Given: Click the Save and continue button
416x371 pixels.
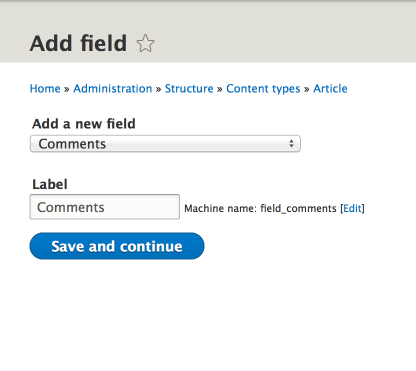Looking at the screenshot, I should coord(117,246).
